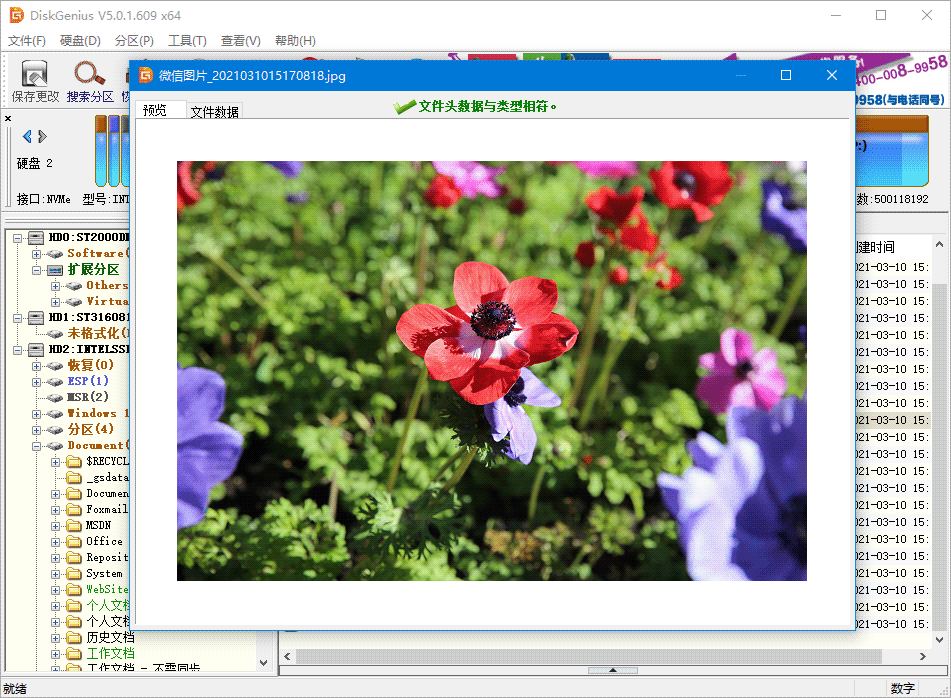
Task: Select the 分区(4) partition
Action: tap(90, 429)
